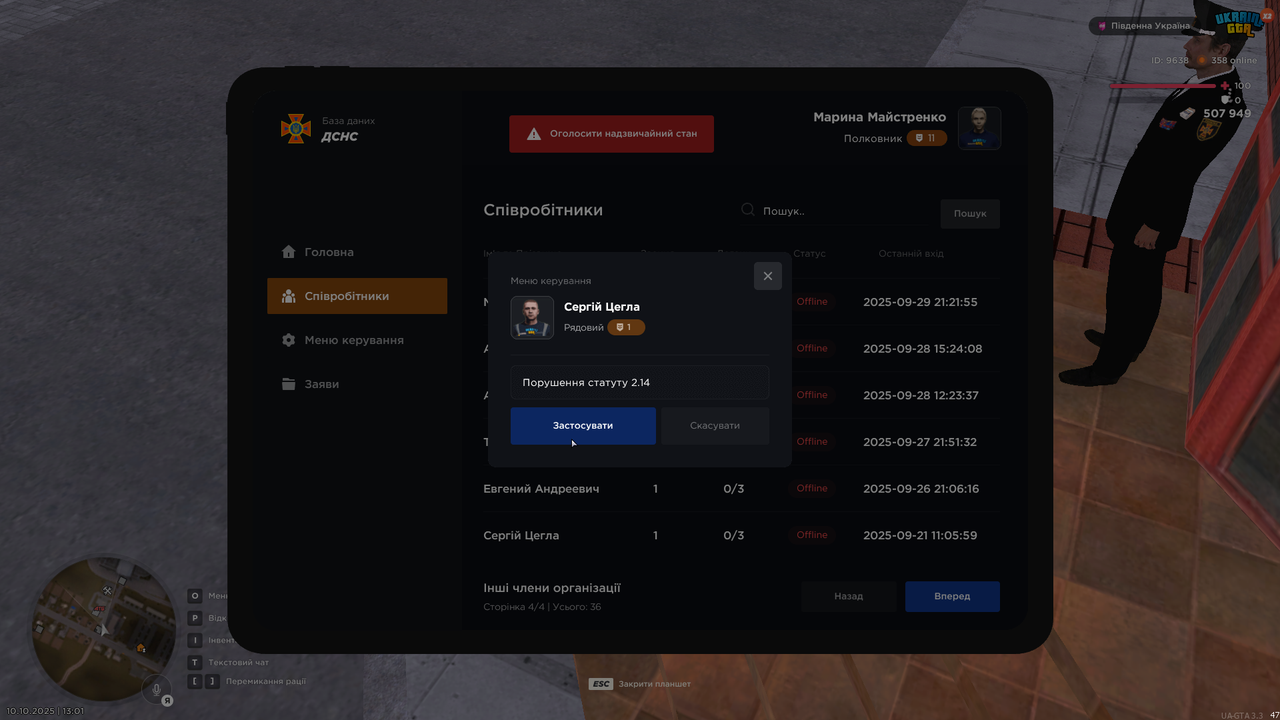
Task: Click the reason field Порушення статуту 2.14
Action: (x=640, y=382)
